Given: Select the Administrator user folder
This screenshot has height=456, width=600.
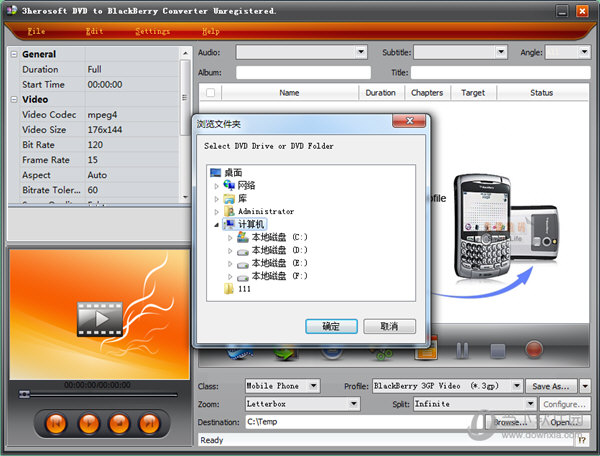Looking at the screenshot, I should 259,212.
